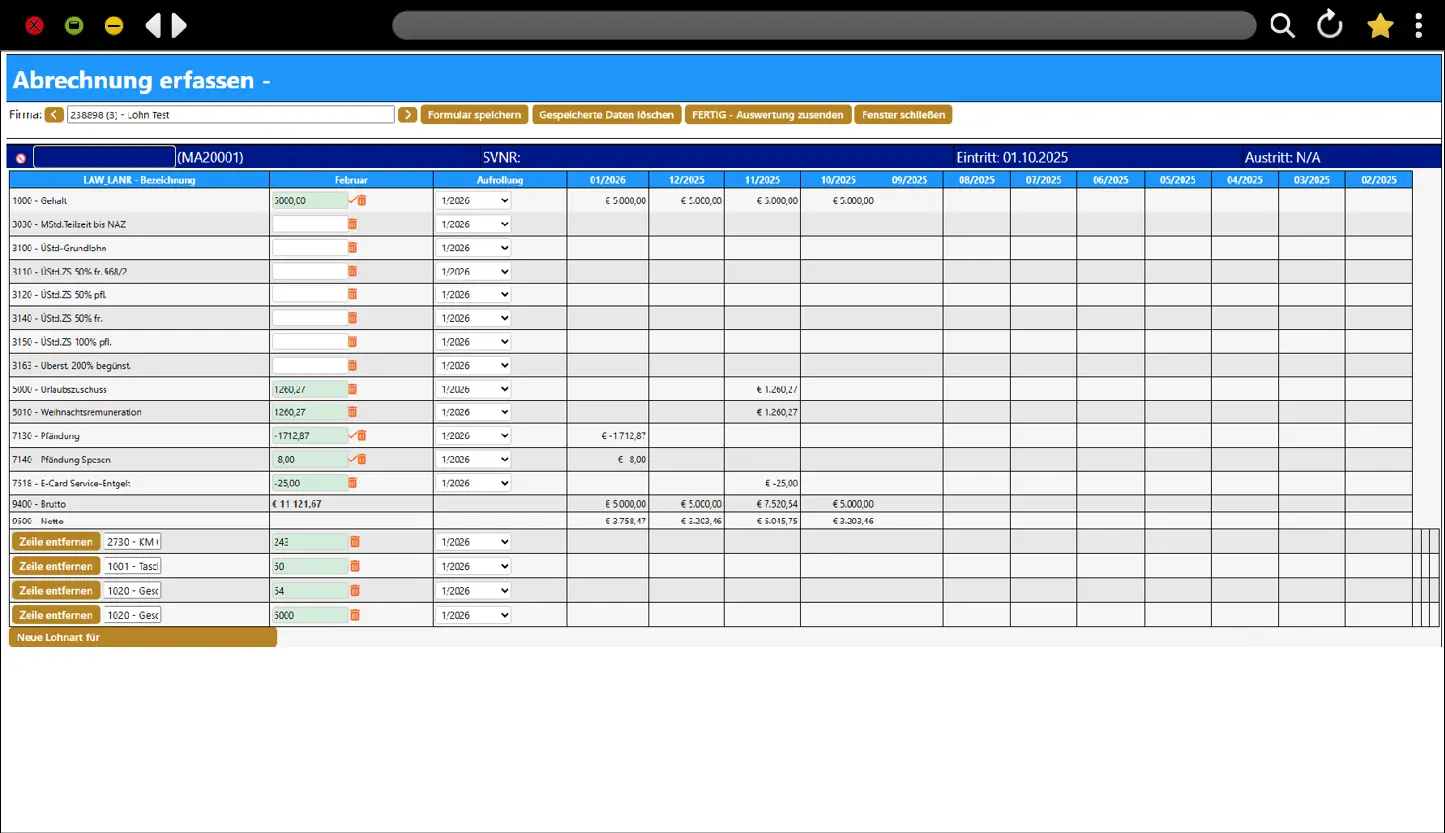This screenshot has height=833, width=1445.
Task: Click the Februar input for 1000 - Gehalt
Action: click(x=310, y=200)
